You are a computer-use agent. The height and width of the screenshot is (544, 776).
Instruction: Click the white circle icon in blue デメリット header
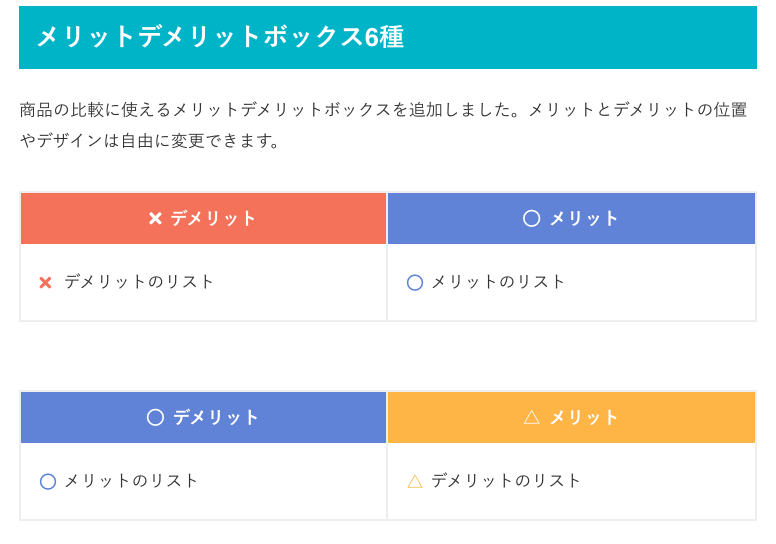point(155,417)
